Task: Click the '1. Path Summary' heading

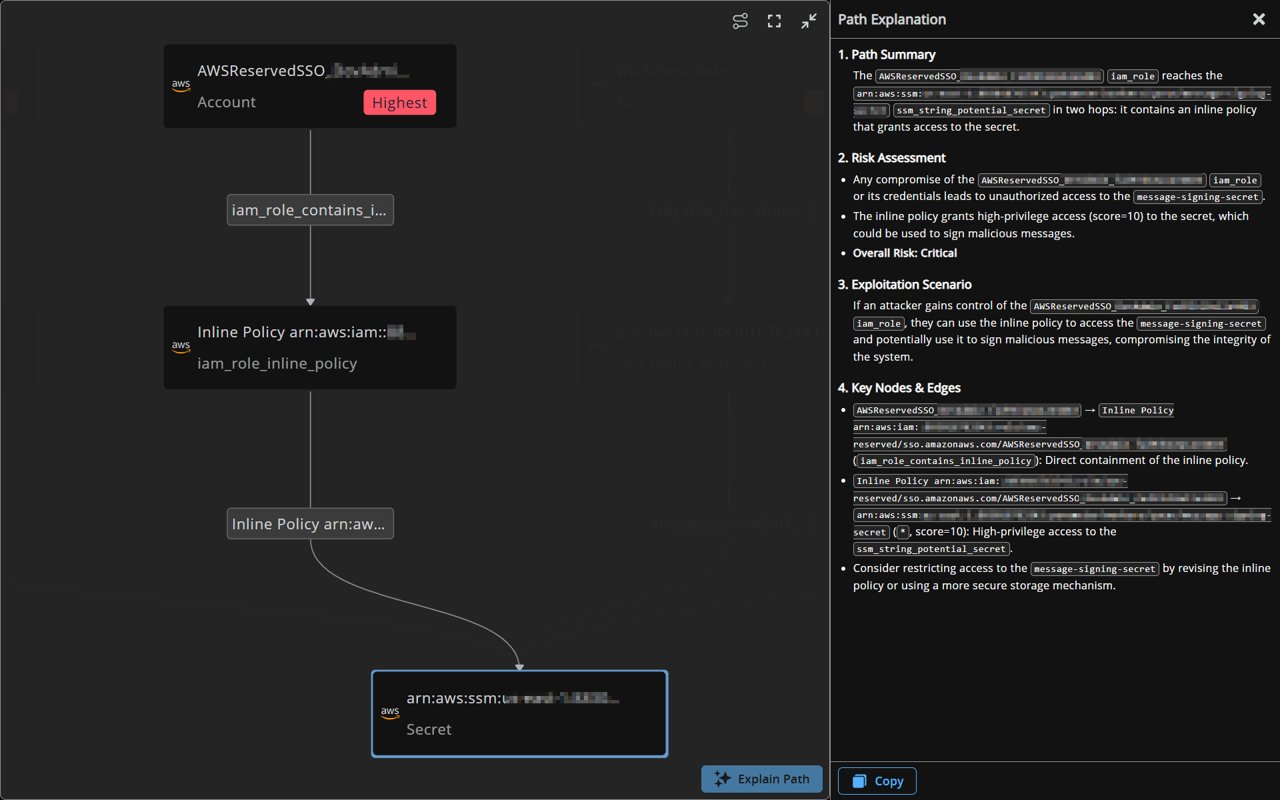Action: [887, 55]
